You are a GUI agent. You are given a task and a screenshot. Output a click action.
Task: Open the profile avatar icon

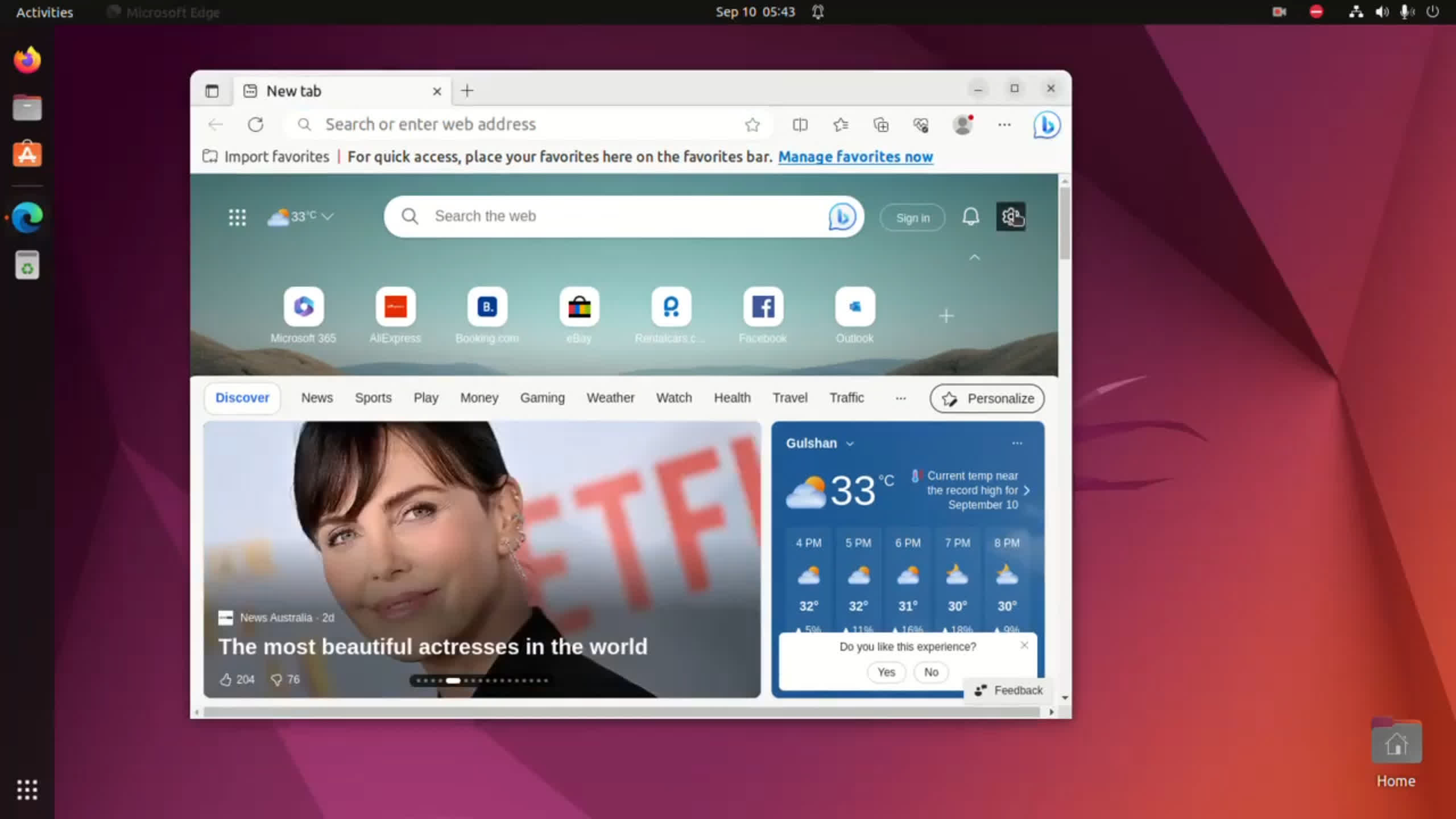tap(963, 125)
